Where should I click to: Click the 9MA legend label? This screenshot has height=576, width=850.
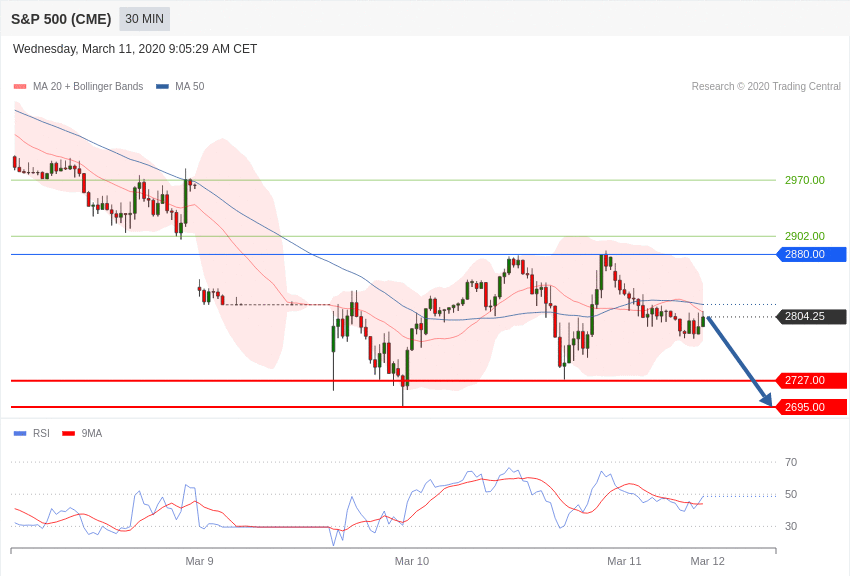(x=92, y=433)
